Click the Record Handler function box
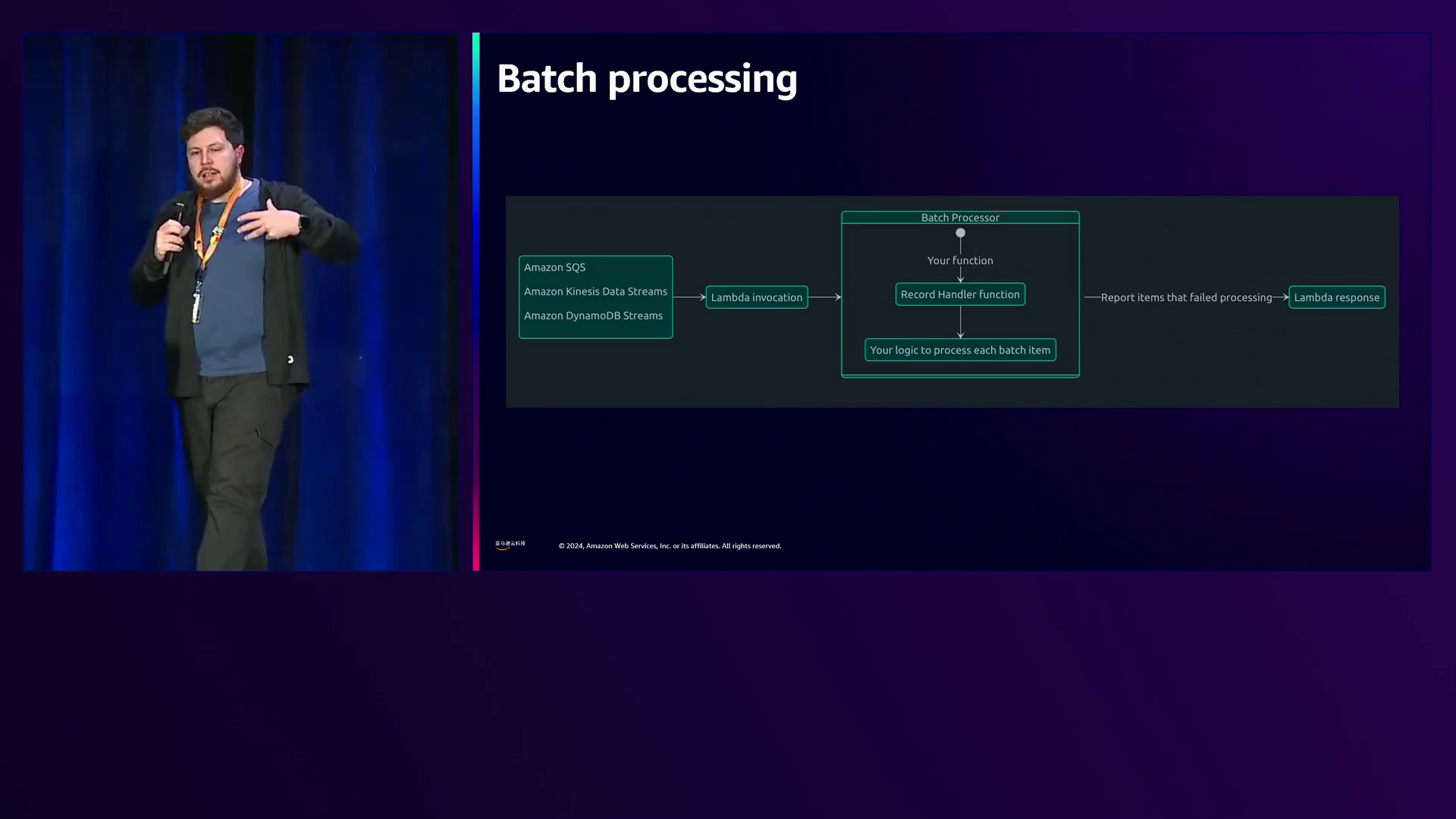 coord(960,294)
